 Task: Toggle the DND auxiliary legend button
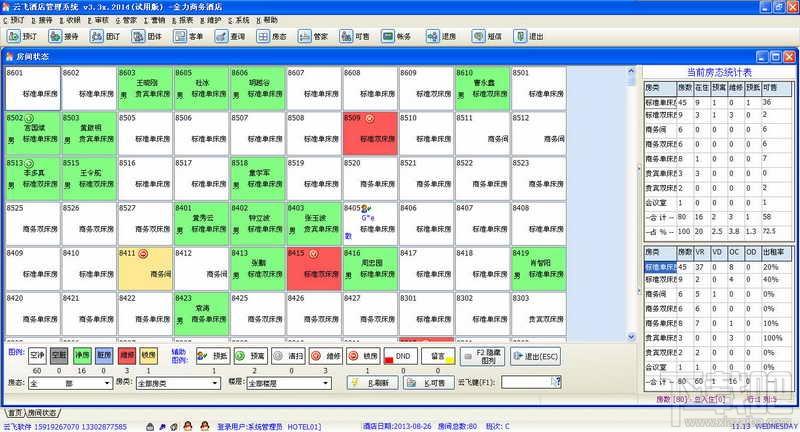tap(401, 356)
